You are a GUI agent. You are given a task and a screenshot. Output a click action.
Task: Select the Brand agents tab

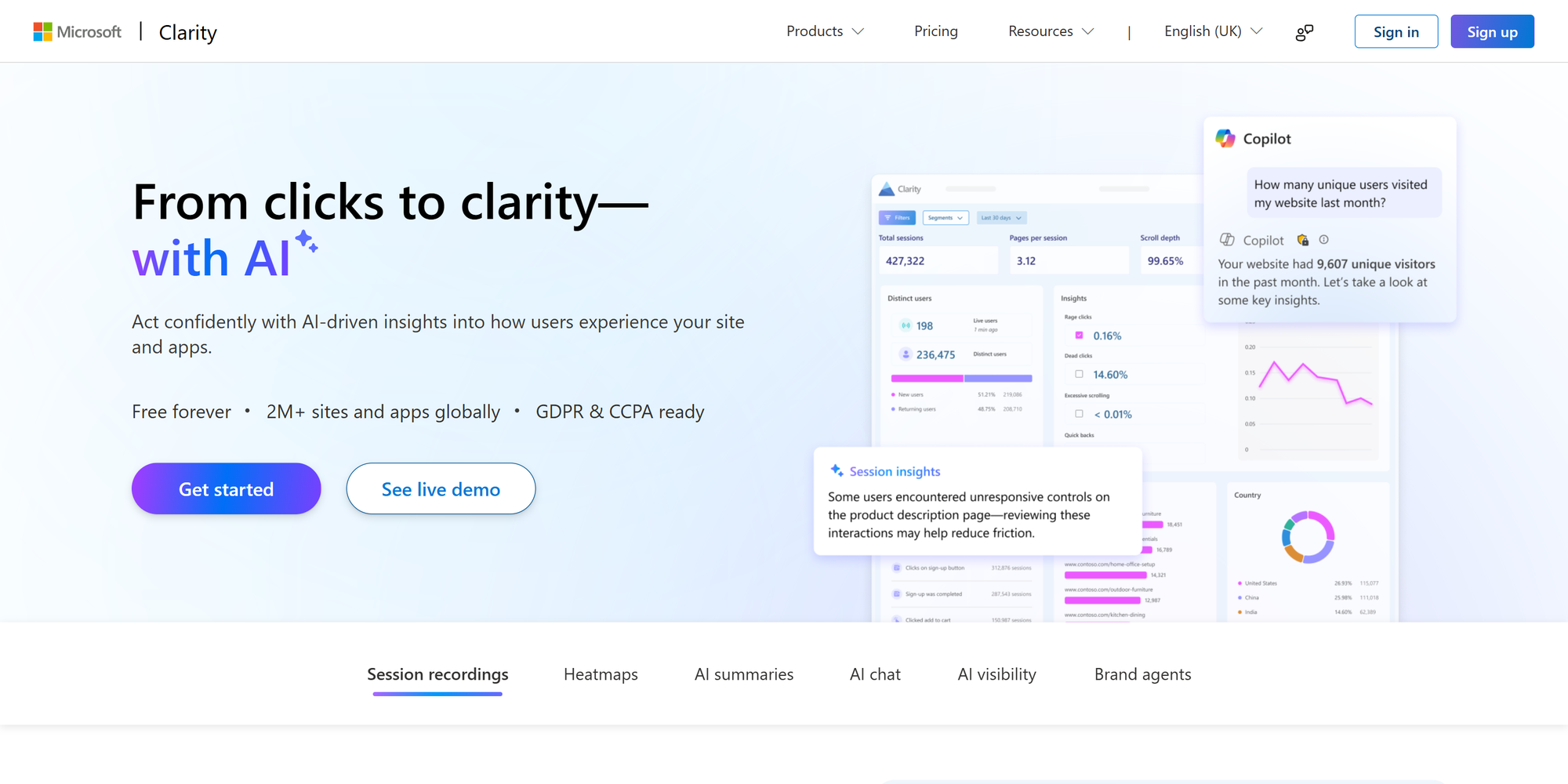tap(1142, 674)
